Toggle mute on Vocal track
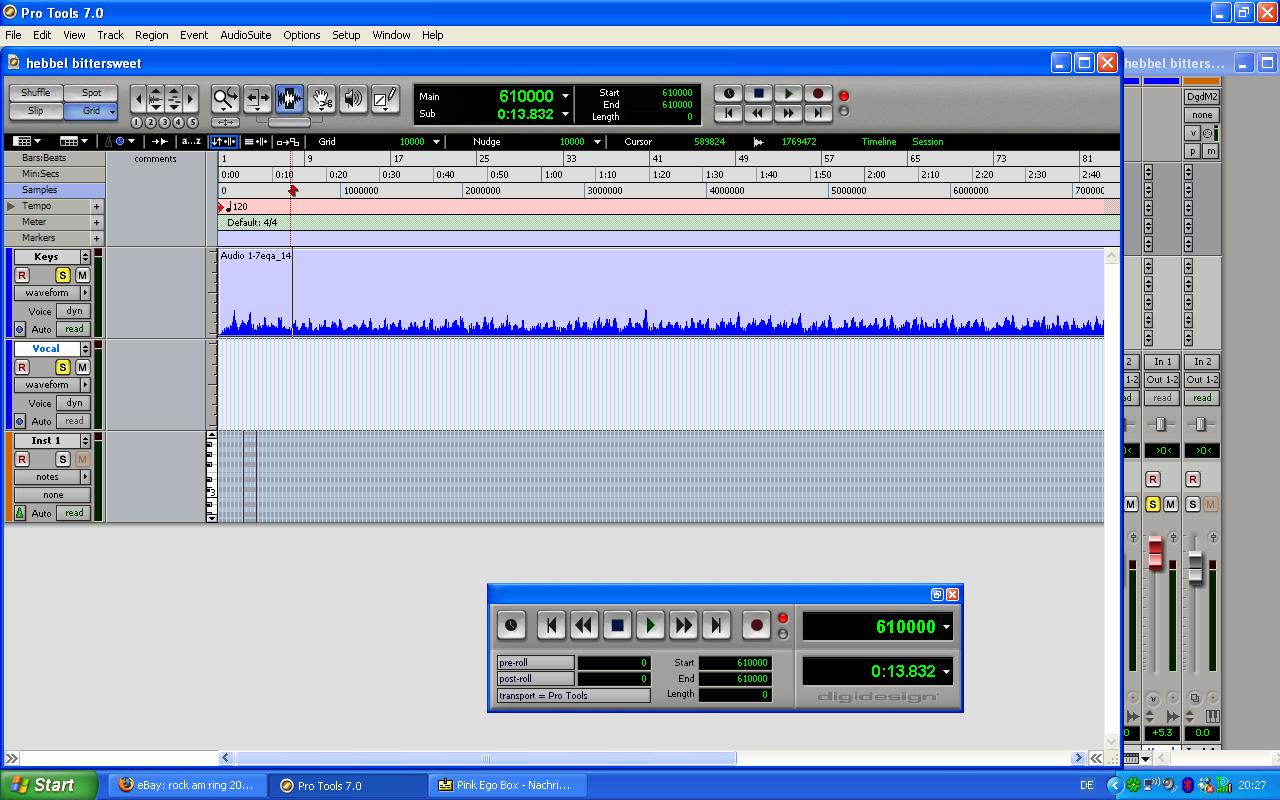This screenshot has height=800, width=1280. 82,367
